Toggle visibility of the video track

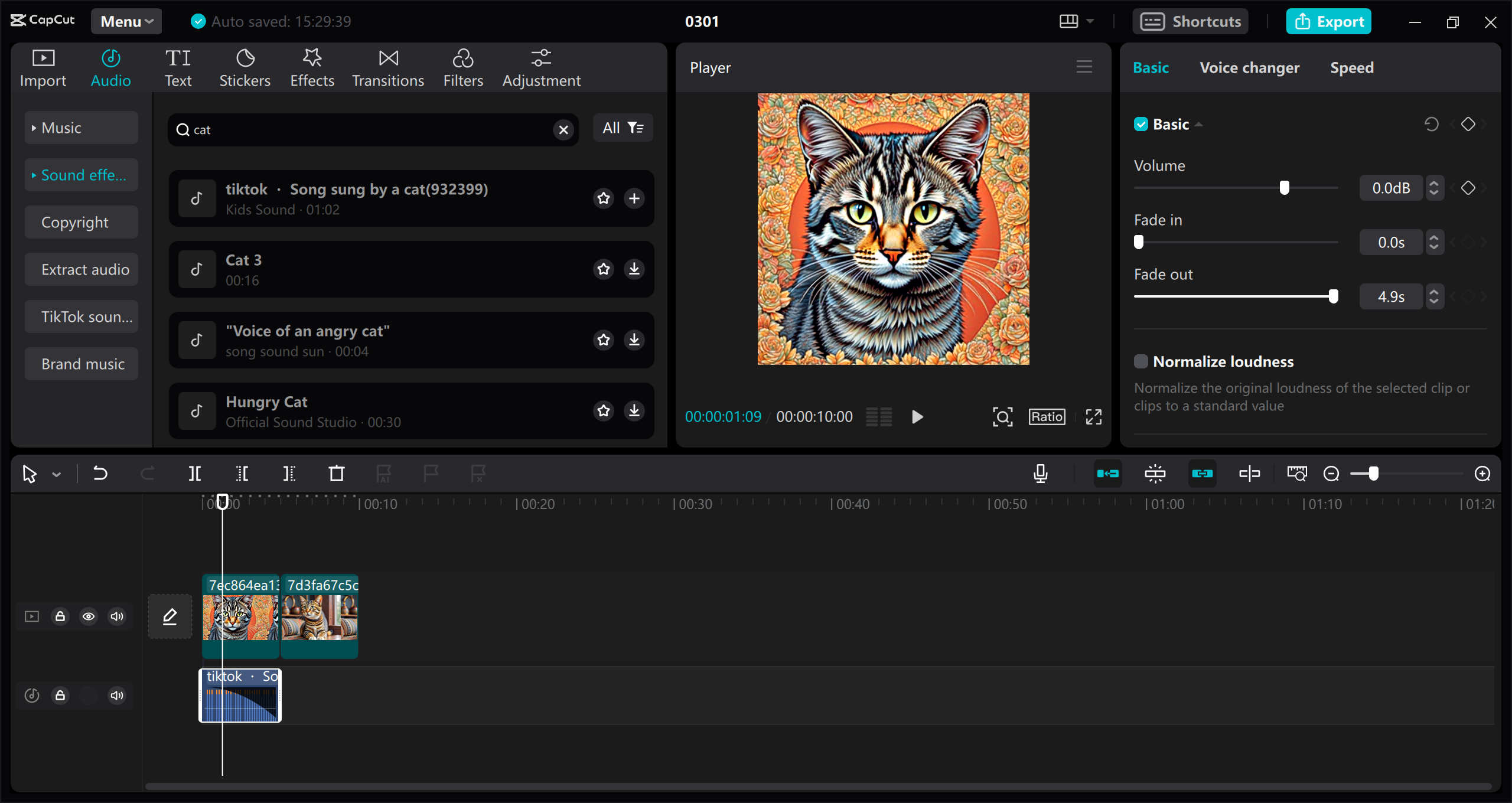(89, 616)
